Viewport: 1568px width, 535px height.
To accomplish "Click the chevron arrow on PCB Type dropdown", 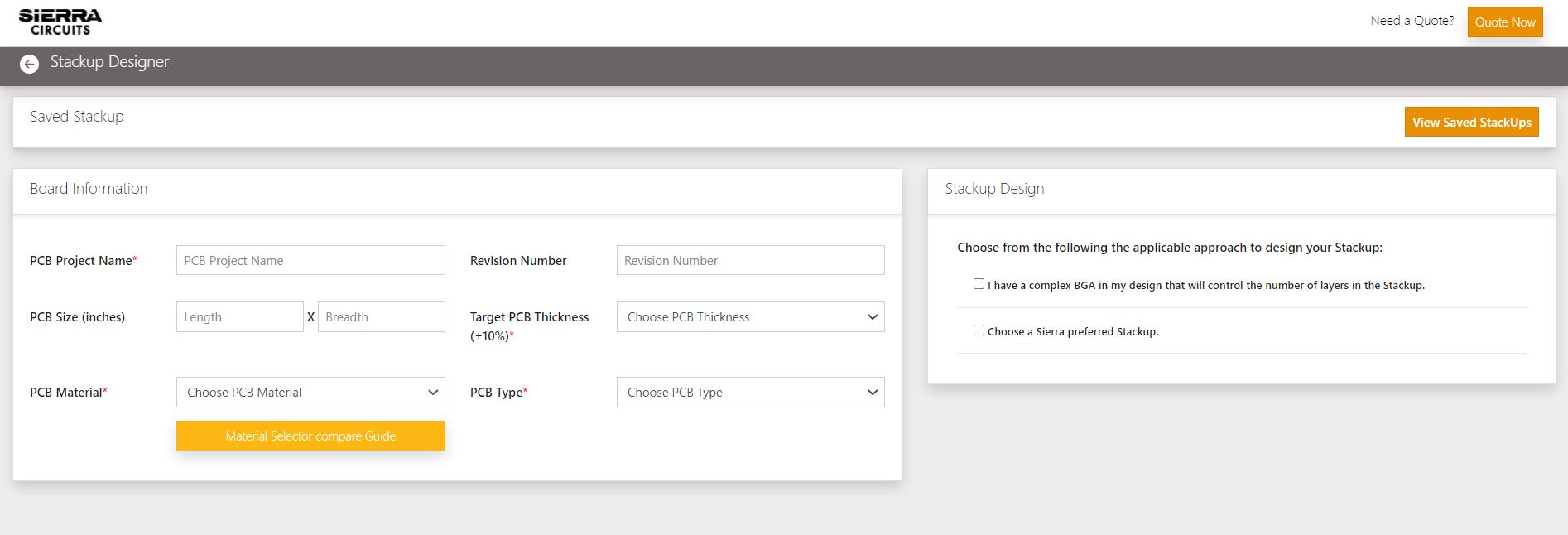I will click(x=872, y=393).
